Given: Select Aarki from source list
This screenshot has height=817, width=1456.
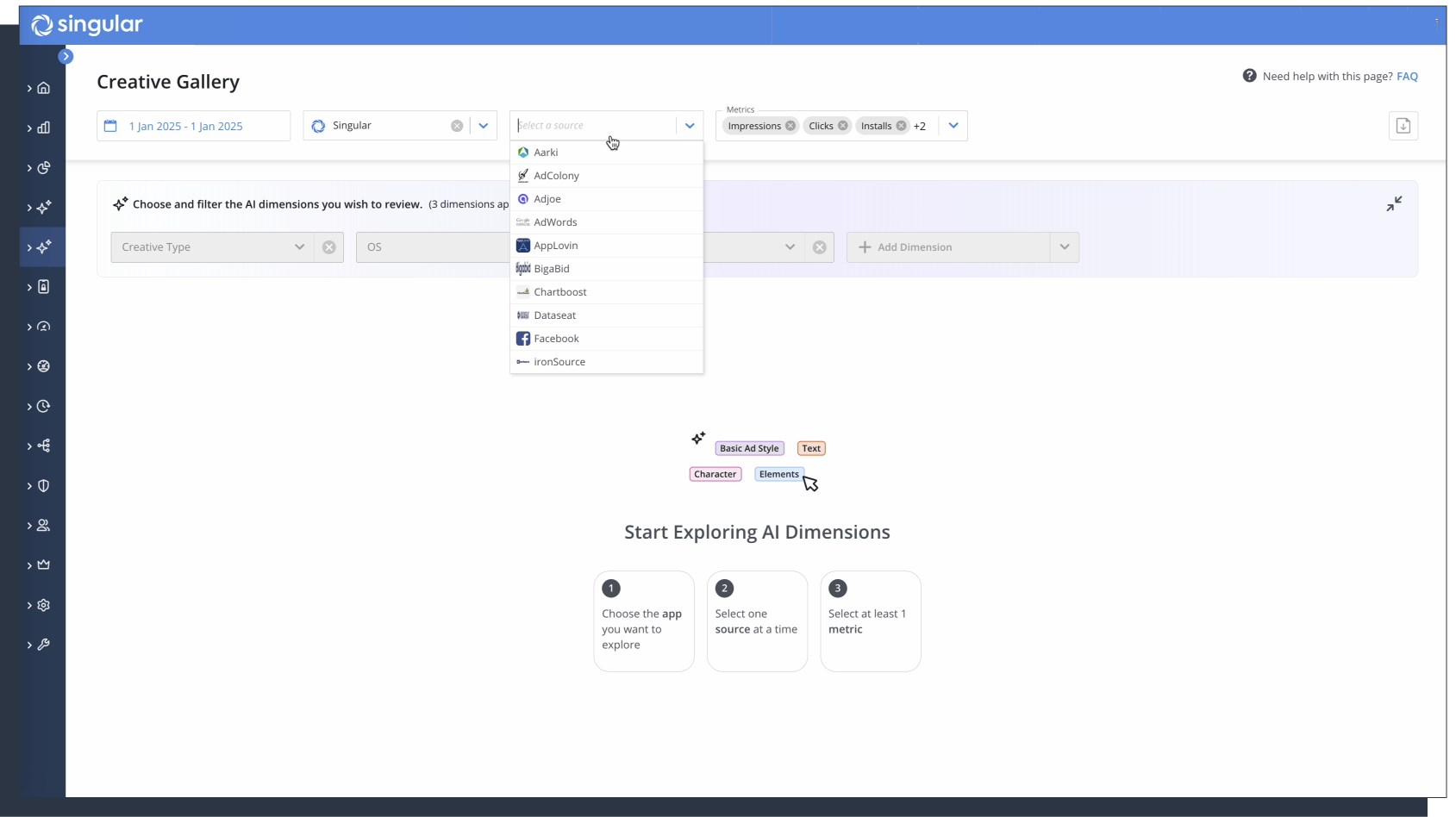Looking at the screenshot, I should (x=607, y=153).
